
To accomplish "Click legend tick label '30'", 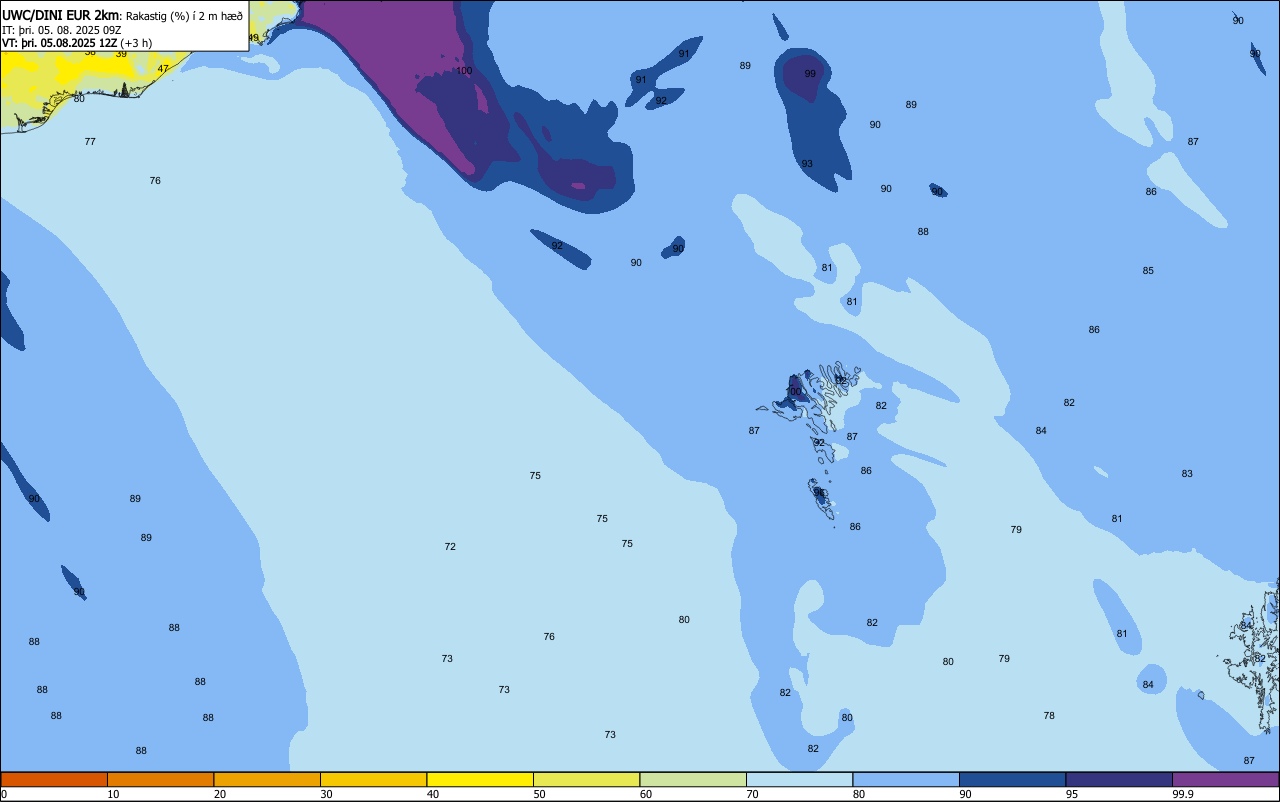I will 326,794.
